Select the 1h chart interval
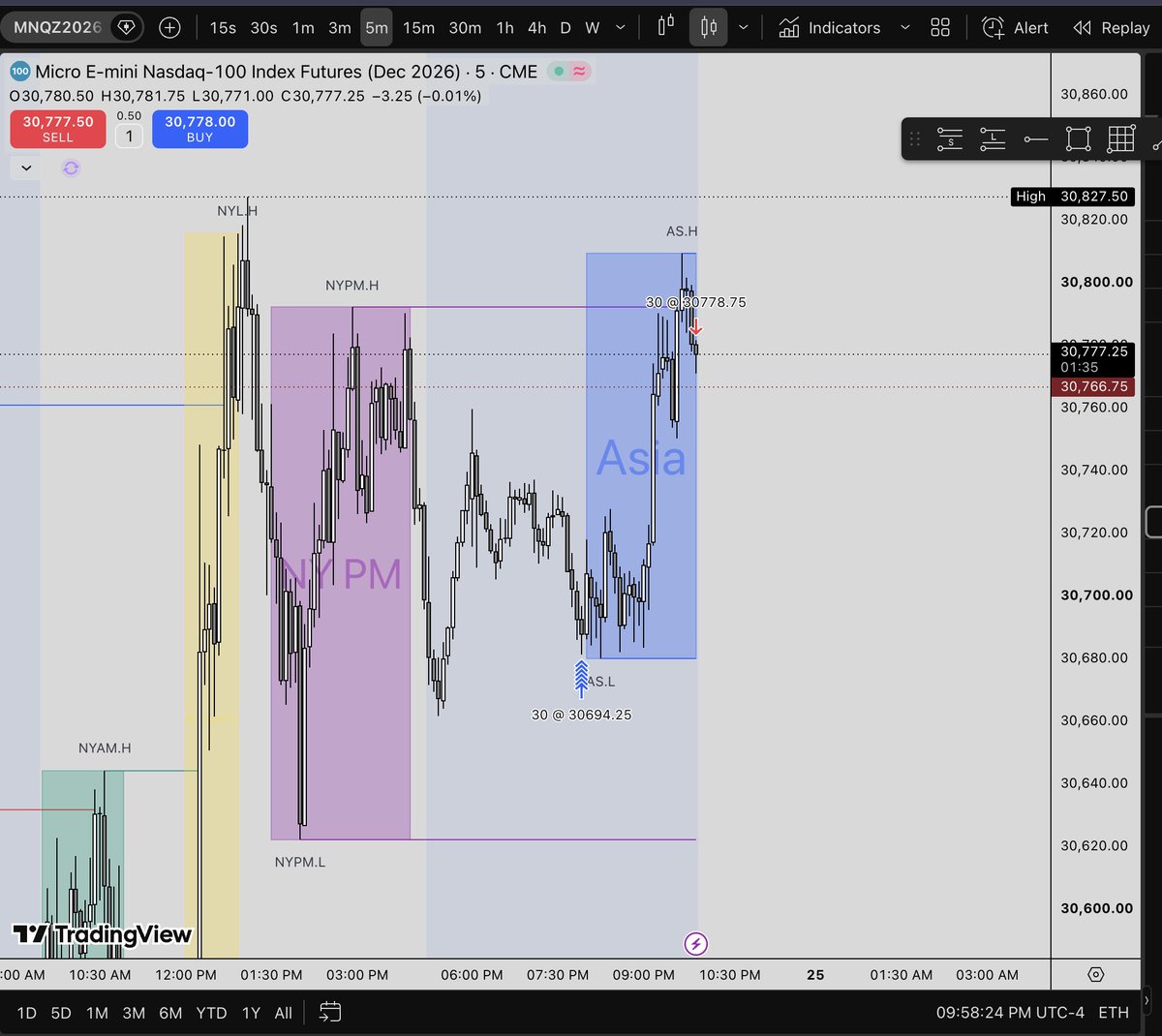Viewport: 1162px width, 1036px height. pyautogui.click(x=505, y=28)
